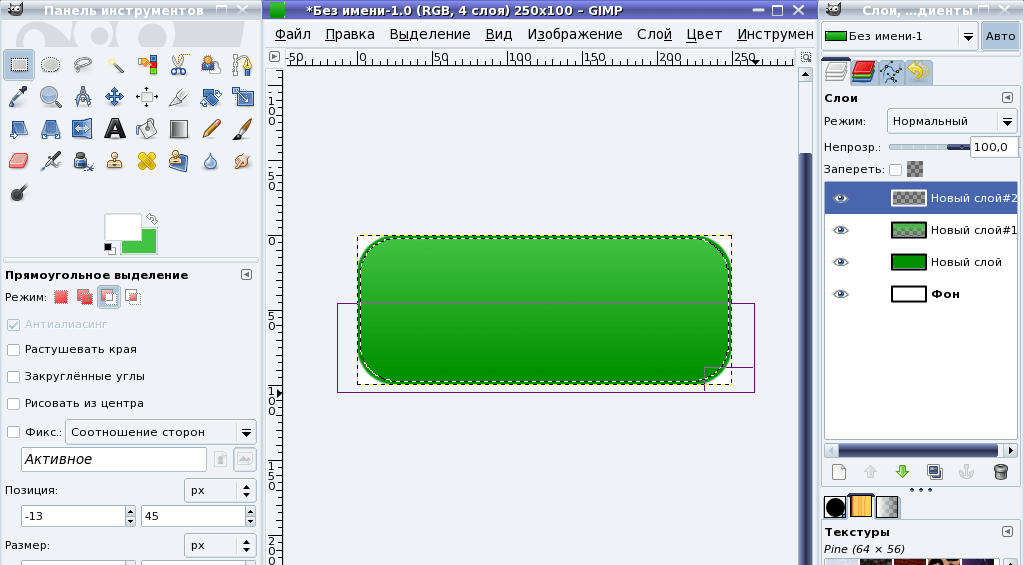The width and height of the screenshot is (1024, 565).
Task: Activate the Zoom magnifier tool
Action: 50,97
